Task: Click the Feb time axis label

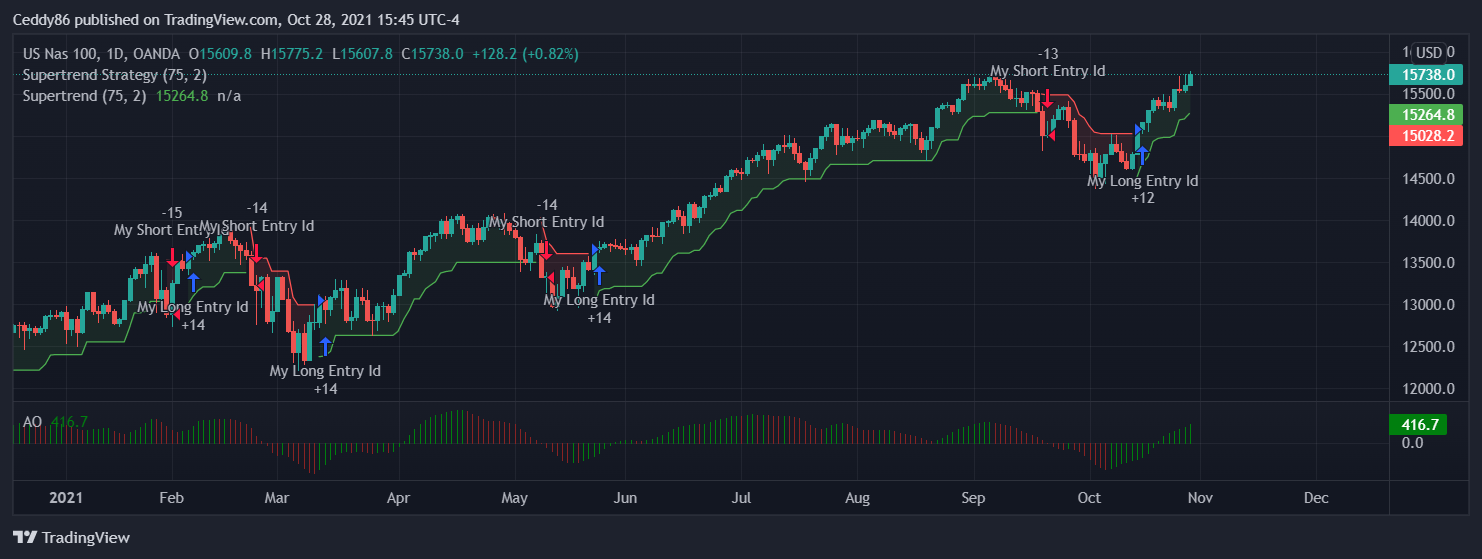Action: (x=172, y=497)
